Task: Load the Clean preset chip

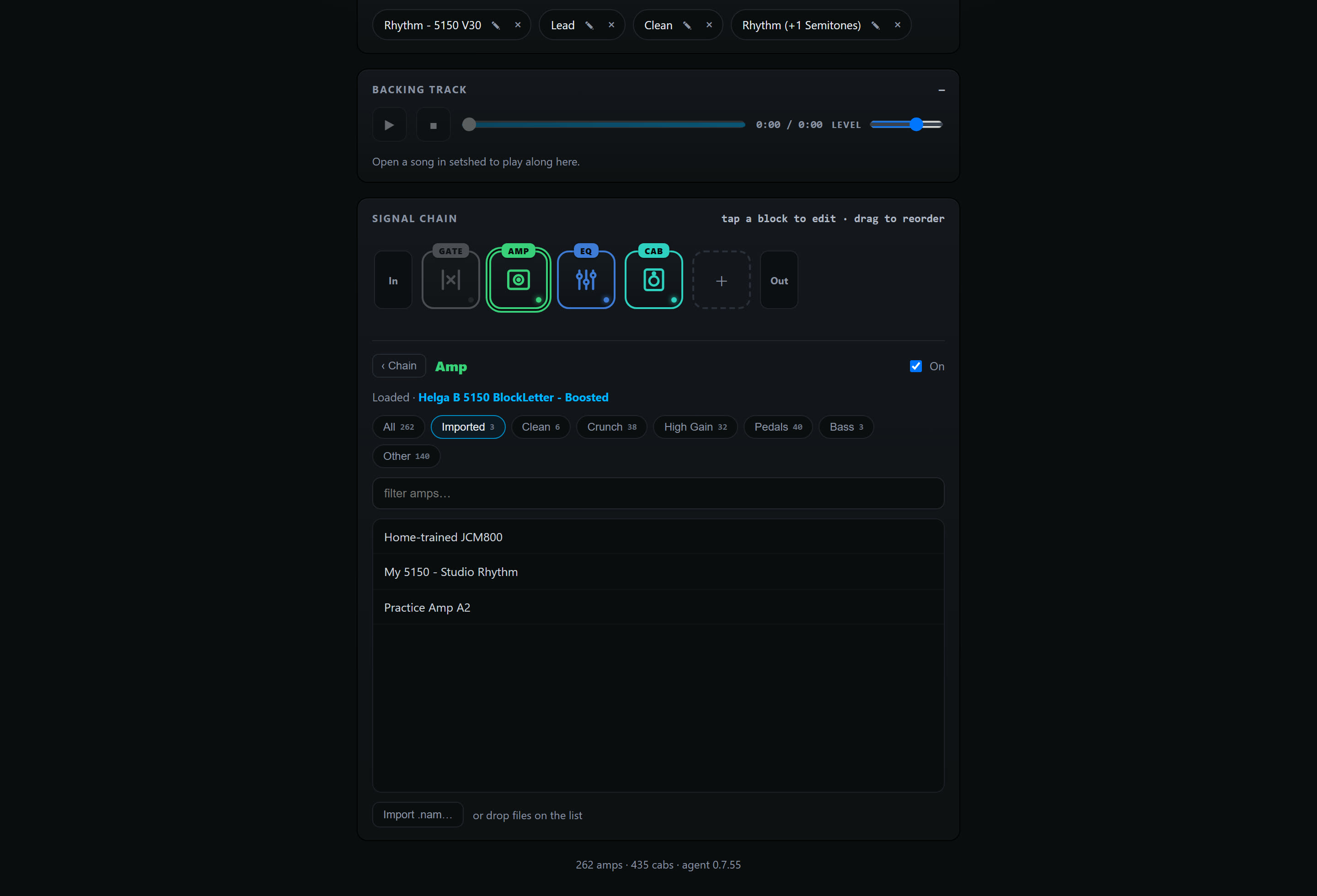Action: click(658, 26)
